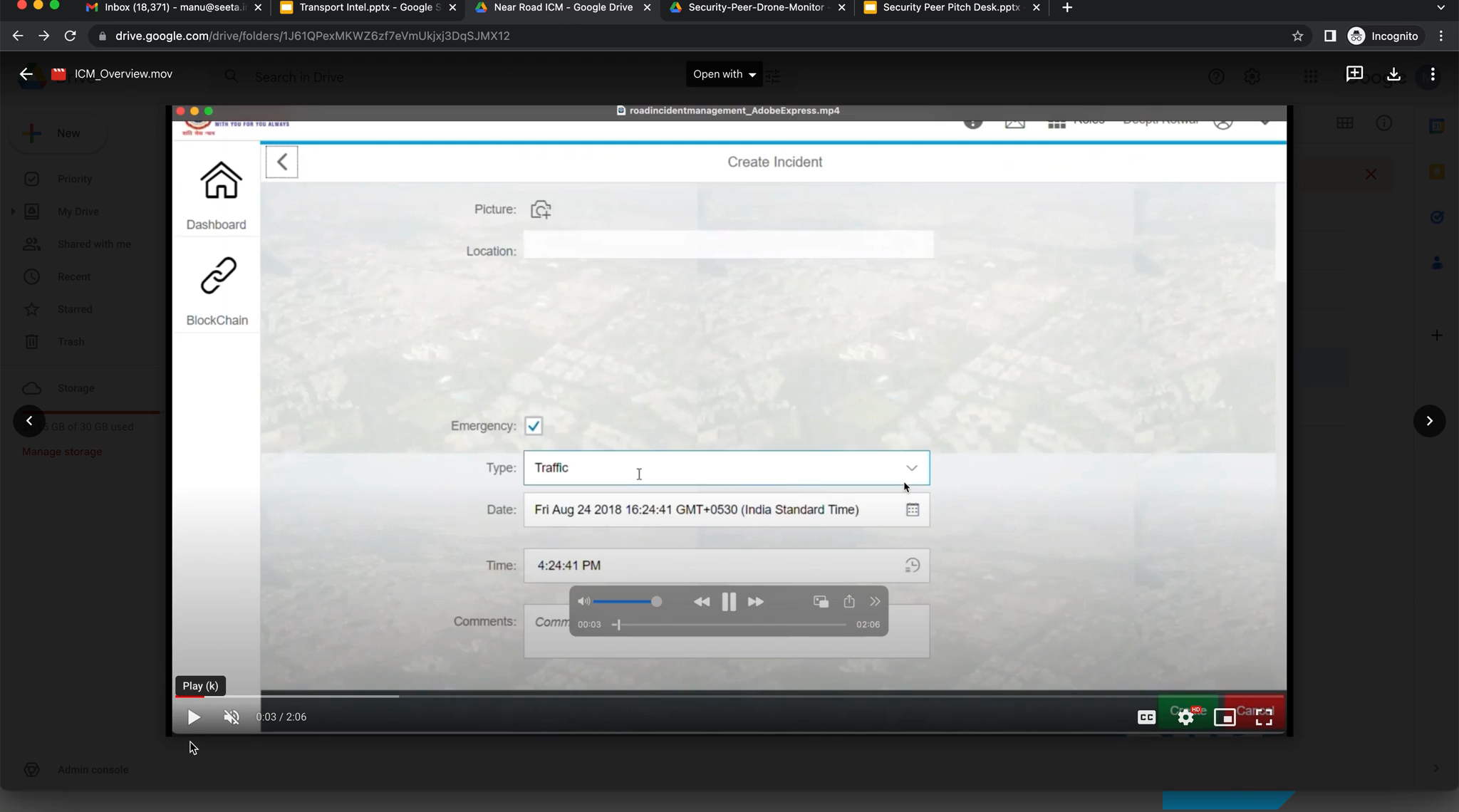1459x812 pixels.
Task: Add a comment to the file
Action: coord(1354,74)
